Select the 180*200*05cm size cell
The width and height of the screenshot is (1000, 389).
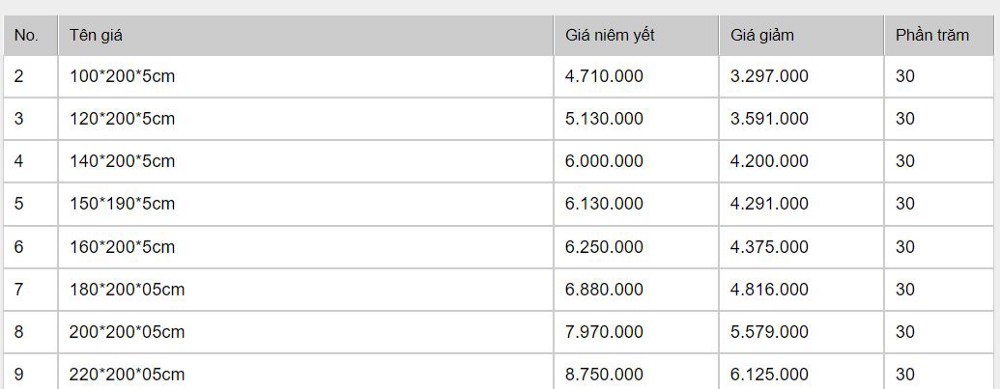[x=305, y=290]
